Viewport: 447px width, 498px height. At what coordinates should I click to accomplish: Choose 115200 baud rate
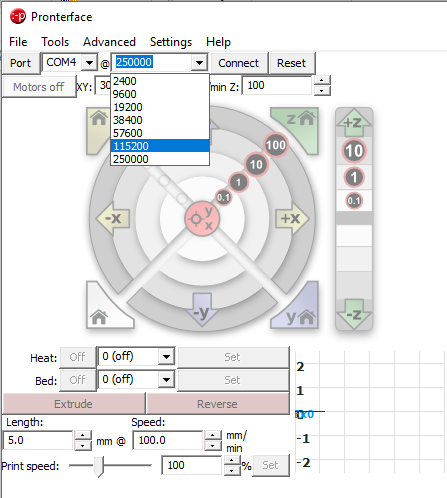click(160, 146)
